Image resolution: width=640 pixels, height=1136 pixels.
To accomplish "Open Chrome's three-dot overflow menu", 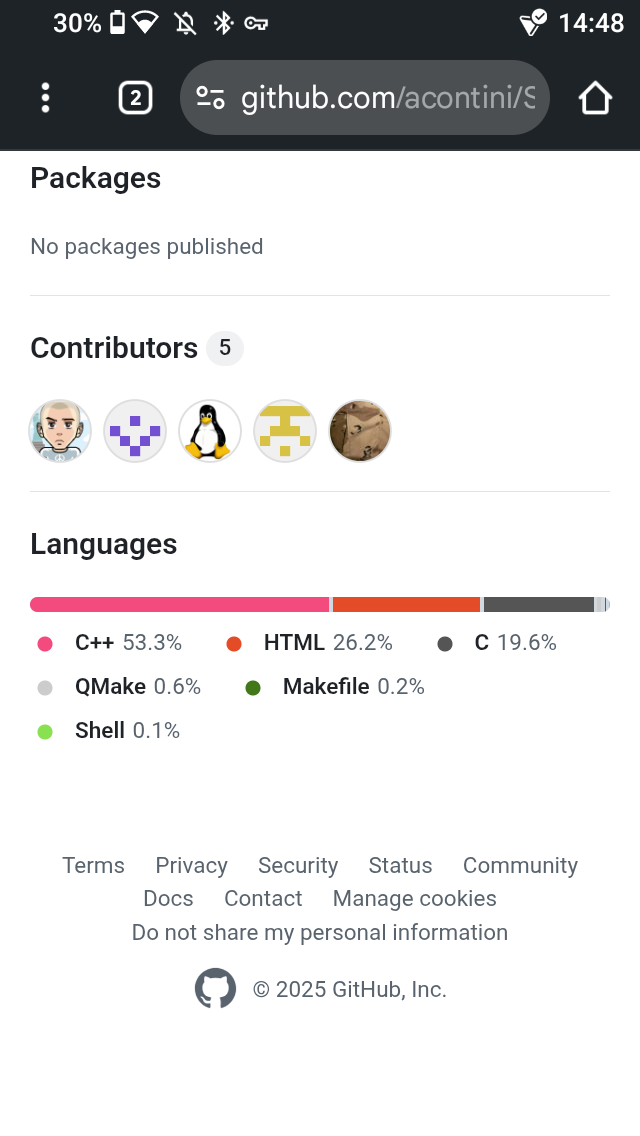I will (x=45, y=98).
